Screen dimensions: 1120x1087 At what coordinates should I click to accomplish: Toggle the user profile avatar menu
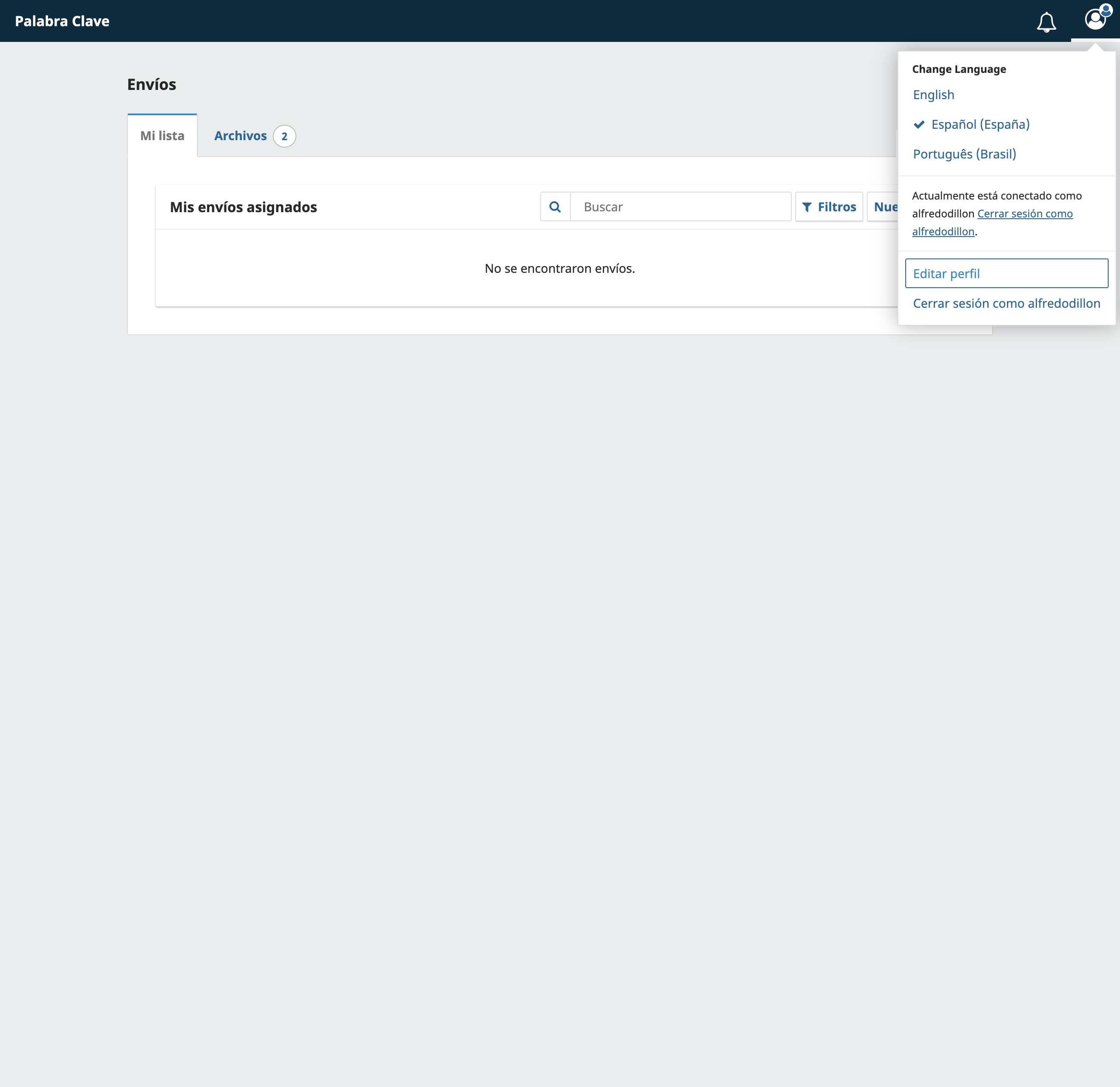[1096, 20]
